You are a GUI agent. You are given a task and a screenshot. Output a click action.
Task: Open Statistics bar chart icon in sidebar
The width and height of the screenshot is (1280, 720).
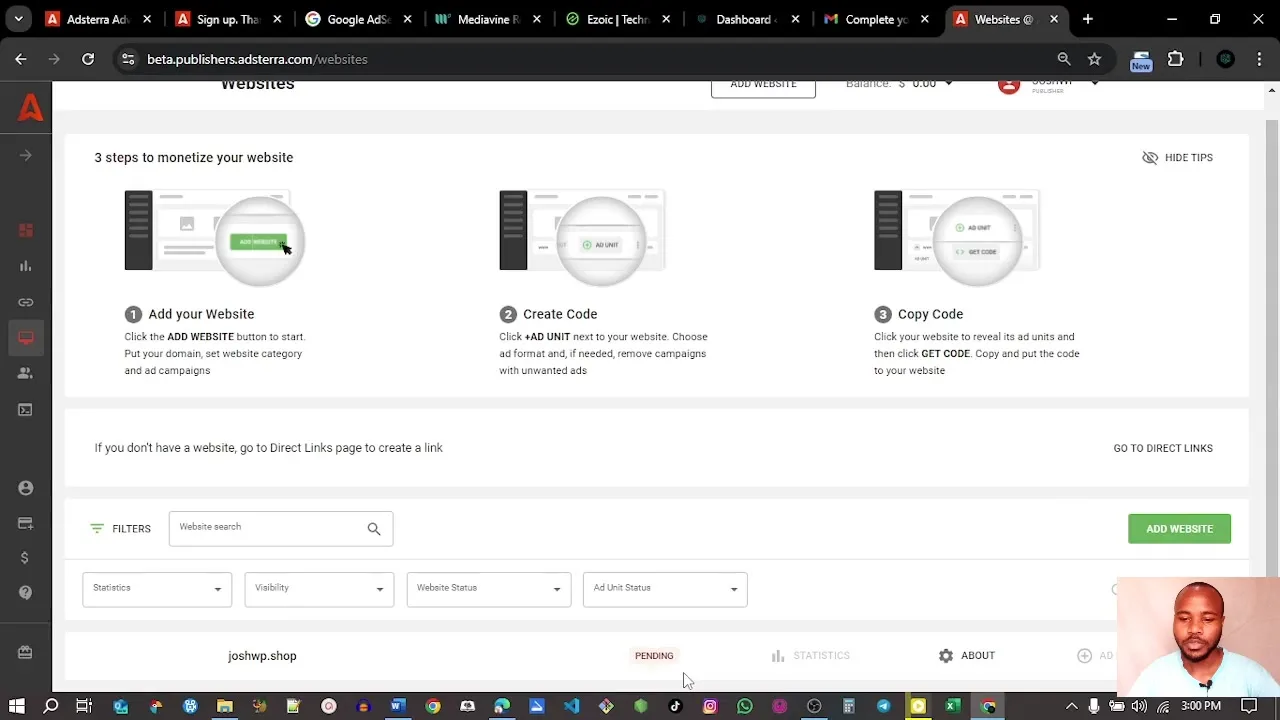(26, 266)
